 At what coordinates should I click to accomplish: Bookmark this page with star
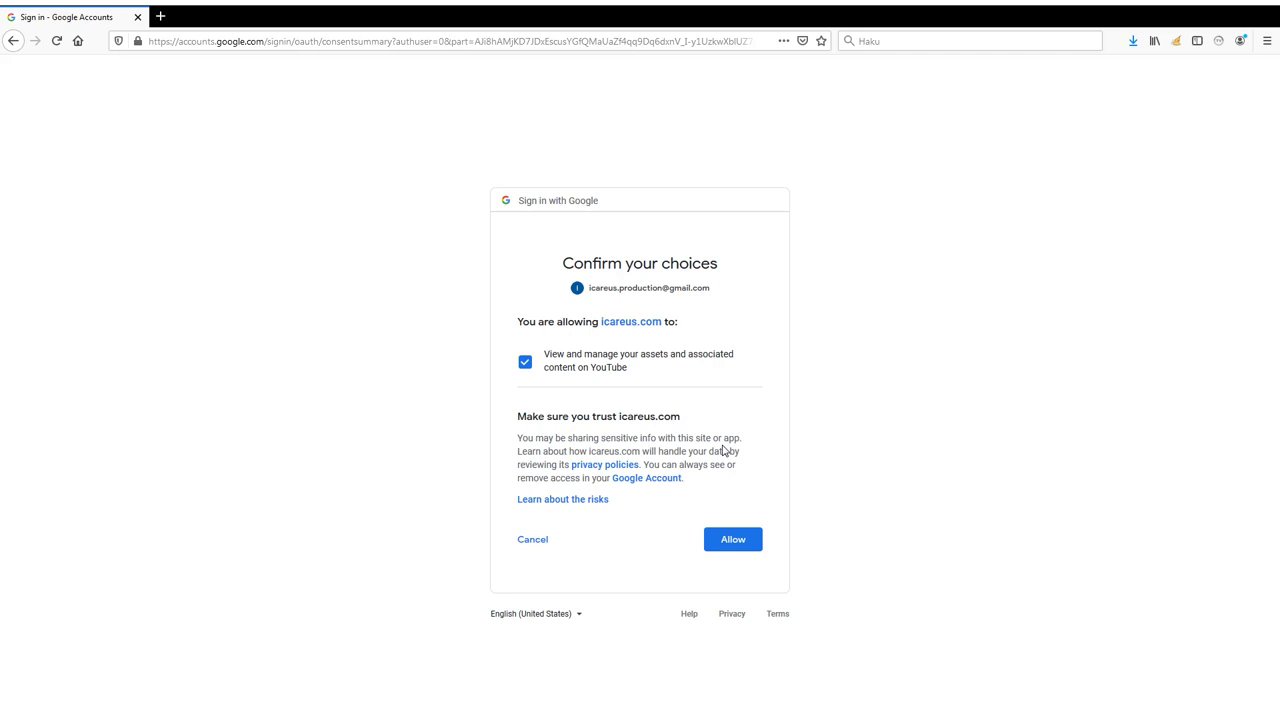[821, 41]
